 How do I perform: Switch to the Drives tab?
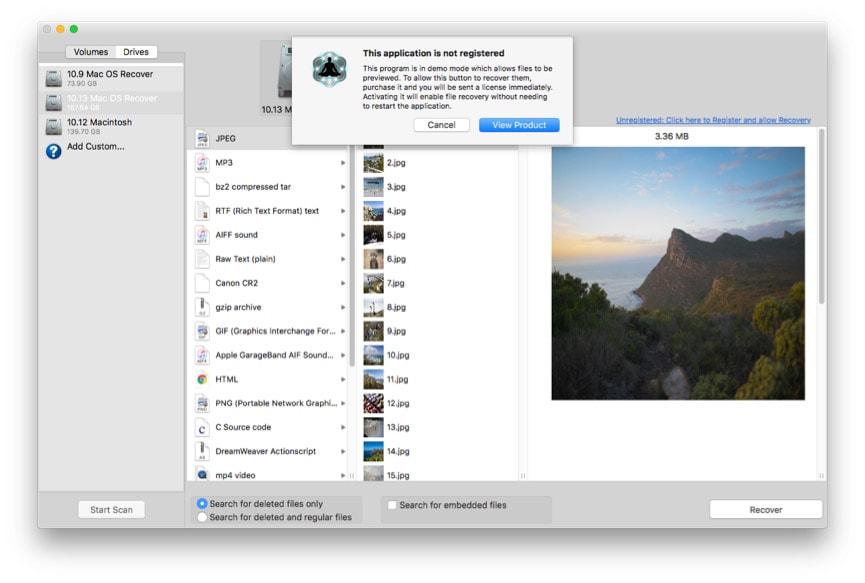point(135,52)
